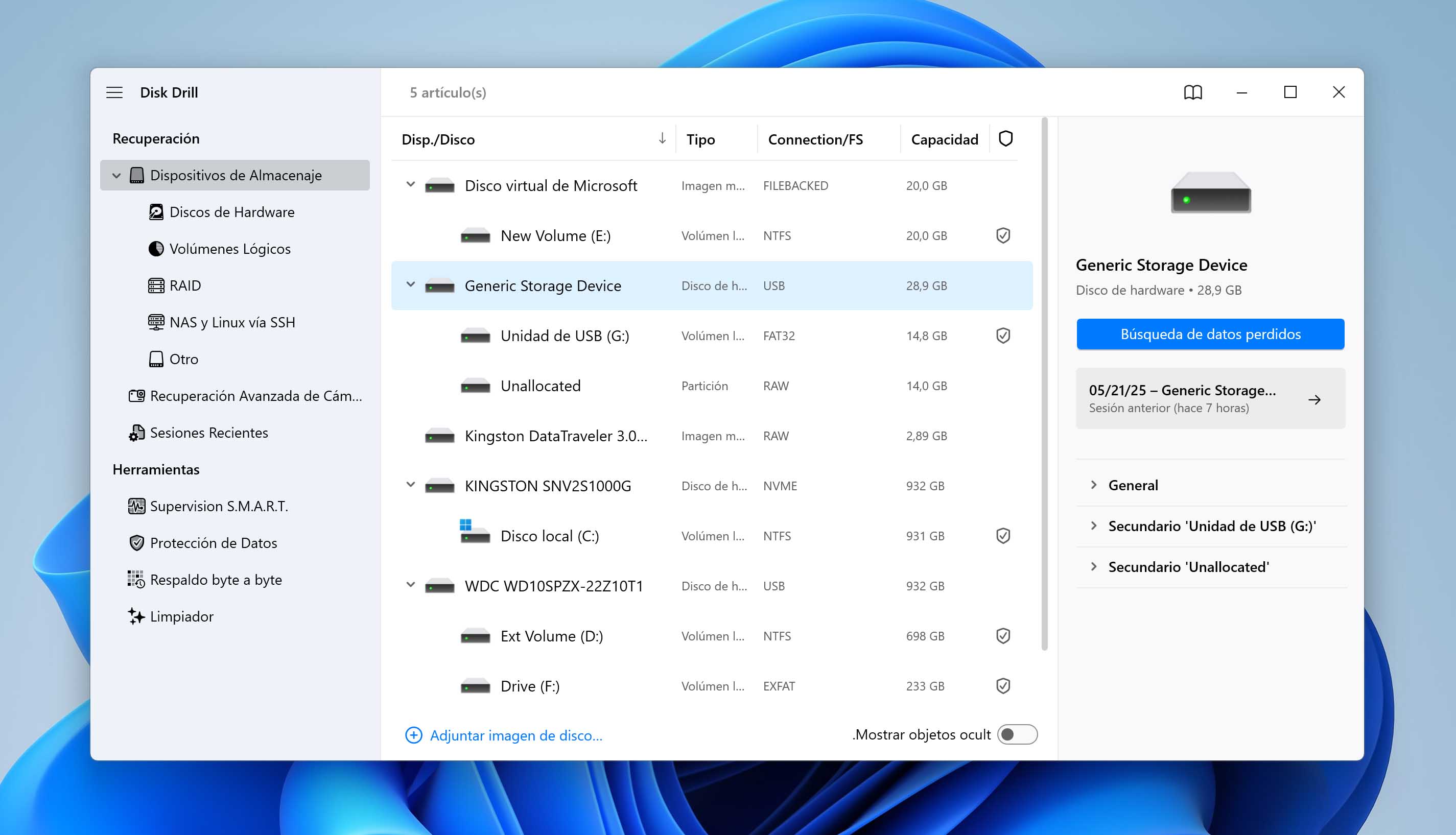Collapse the KINGSTON SNV2S1000G row
The height and width of the screenshot is (835, 1456).
tap(411, 485)
